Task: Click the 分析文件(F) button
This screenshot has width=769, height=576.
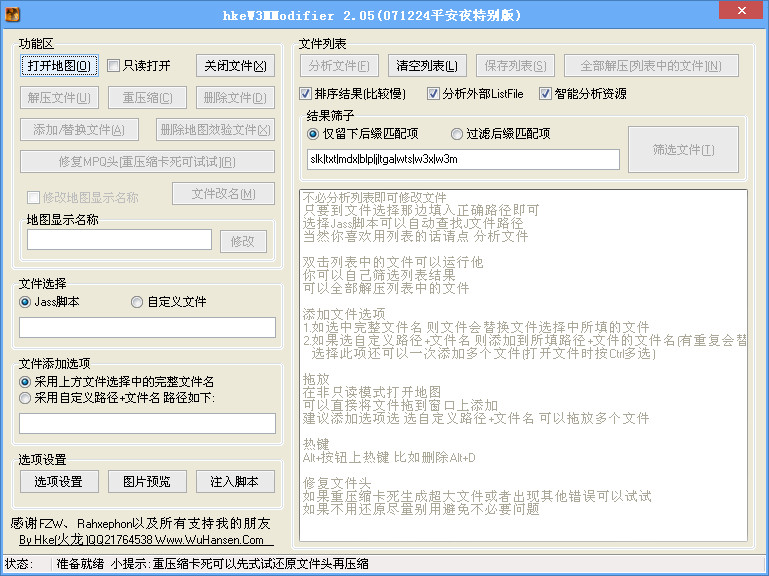Action: 339,66
